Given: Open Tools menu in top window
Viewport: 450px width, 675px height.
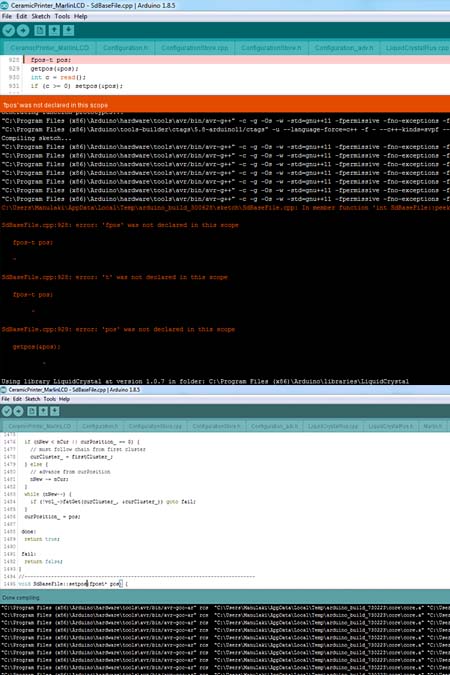Looking at the screenshot, I should (62, 16).
